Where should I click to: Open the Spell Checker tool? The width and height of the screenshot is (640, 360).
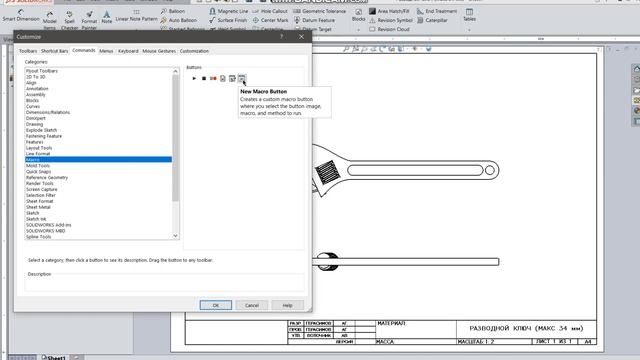coord(69,20)
